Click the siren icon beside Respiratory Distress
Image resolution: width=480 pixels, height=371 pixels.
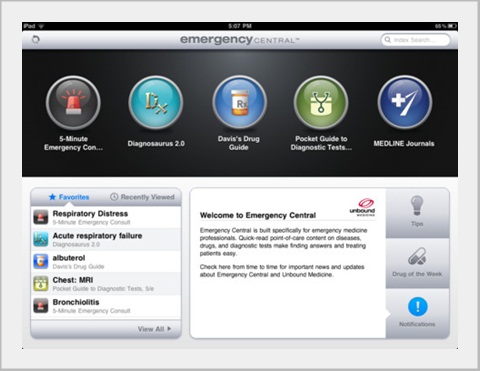click(41, 217)
